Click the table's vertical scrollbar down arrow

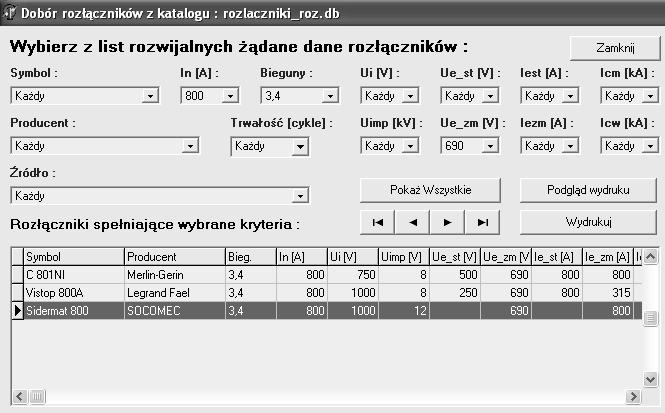point(651,379)
